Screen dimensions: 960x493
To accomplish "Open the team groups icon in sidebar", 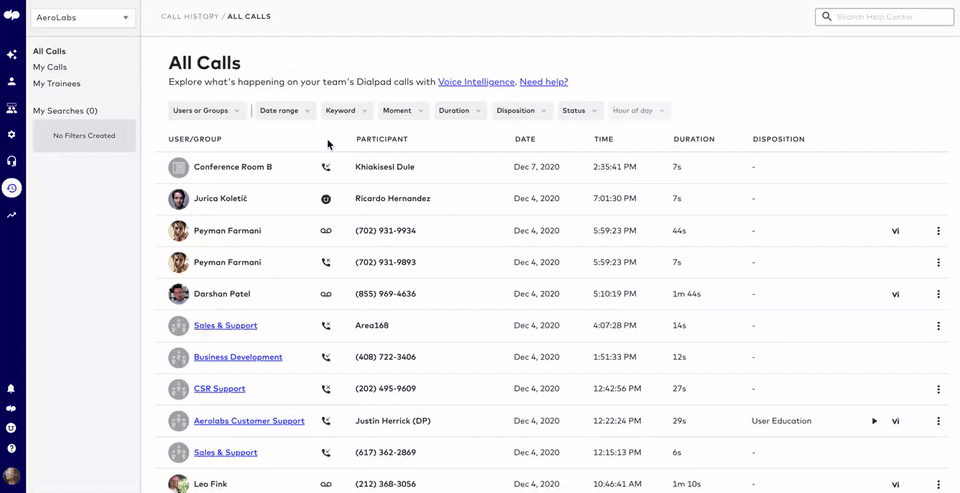I will coord(12,108).
